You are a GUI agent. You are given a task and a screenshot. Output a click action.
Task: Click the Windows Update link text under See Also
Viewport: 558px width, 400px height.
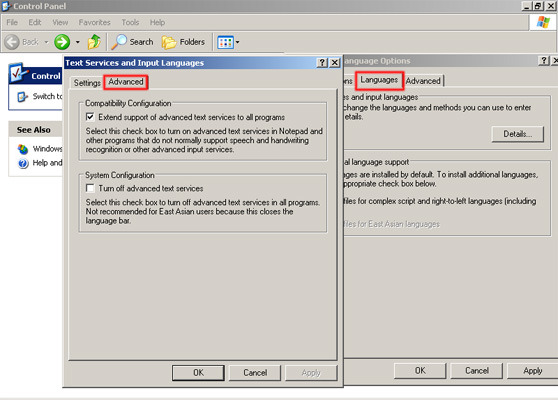47,148
